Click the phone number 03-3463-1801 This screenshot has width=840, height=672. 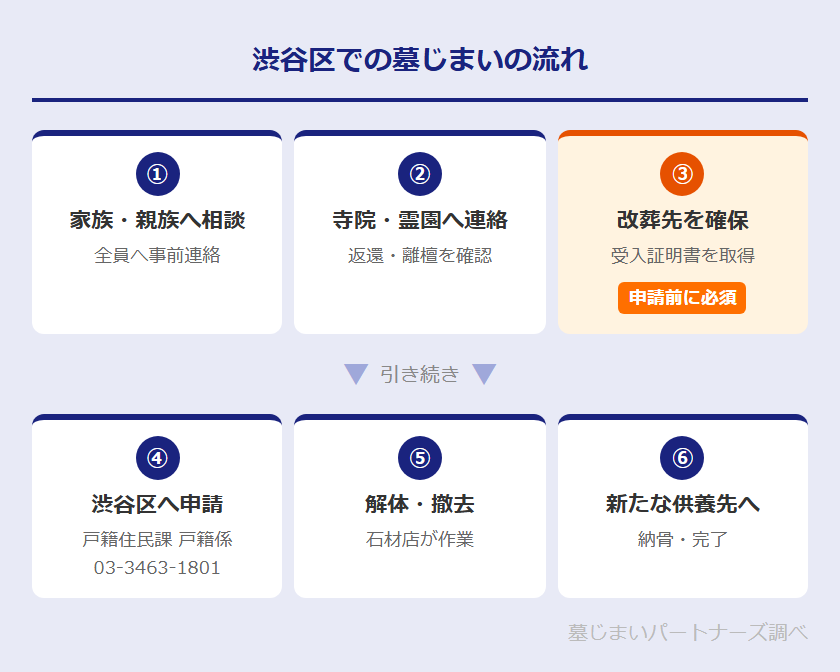click(x=157, y=568)
